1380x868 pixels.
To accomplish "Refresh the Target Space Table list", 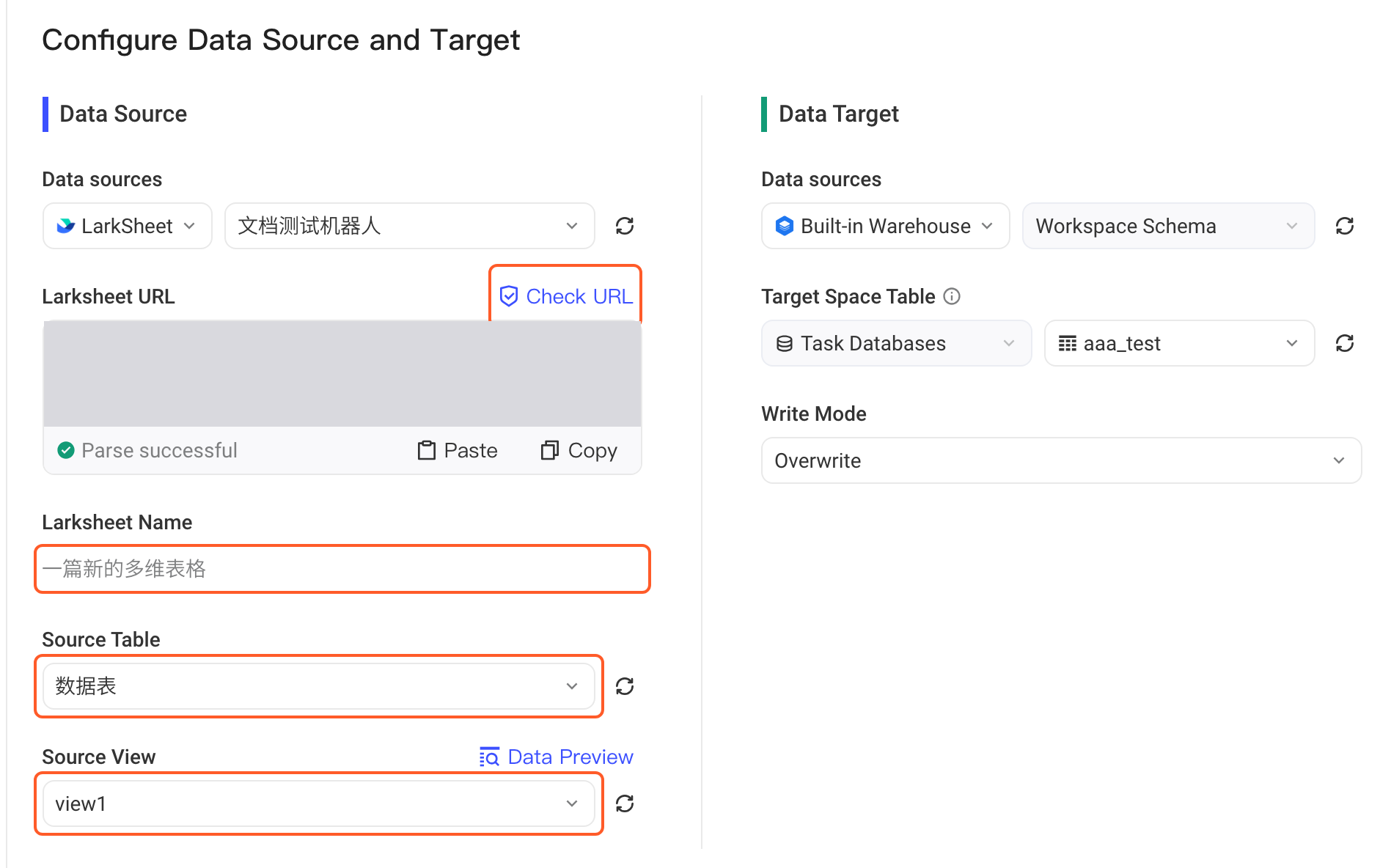I will [1345, 343].
